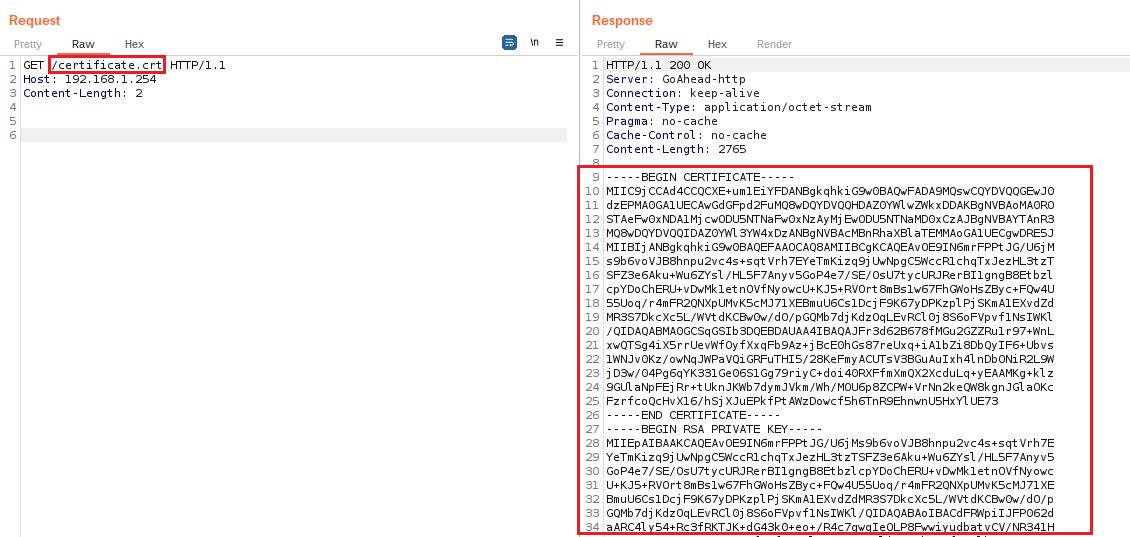
Task: Click the /certificate.crt path in the request
Action: click(x=107, y=65)
